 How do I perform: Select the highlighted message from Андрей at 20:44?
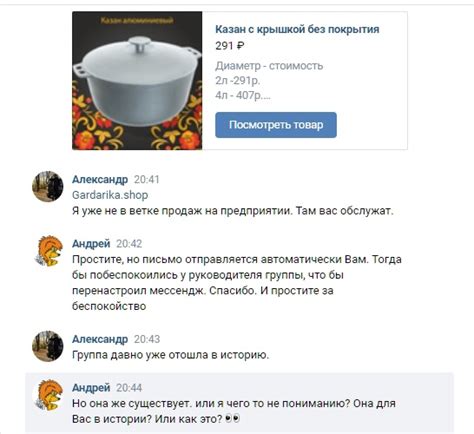coord(239,402)
